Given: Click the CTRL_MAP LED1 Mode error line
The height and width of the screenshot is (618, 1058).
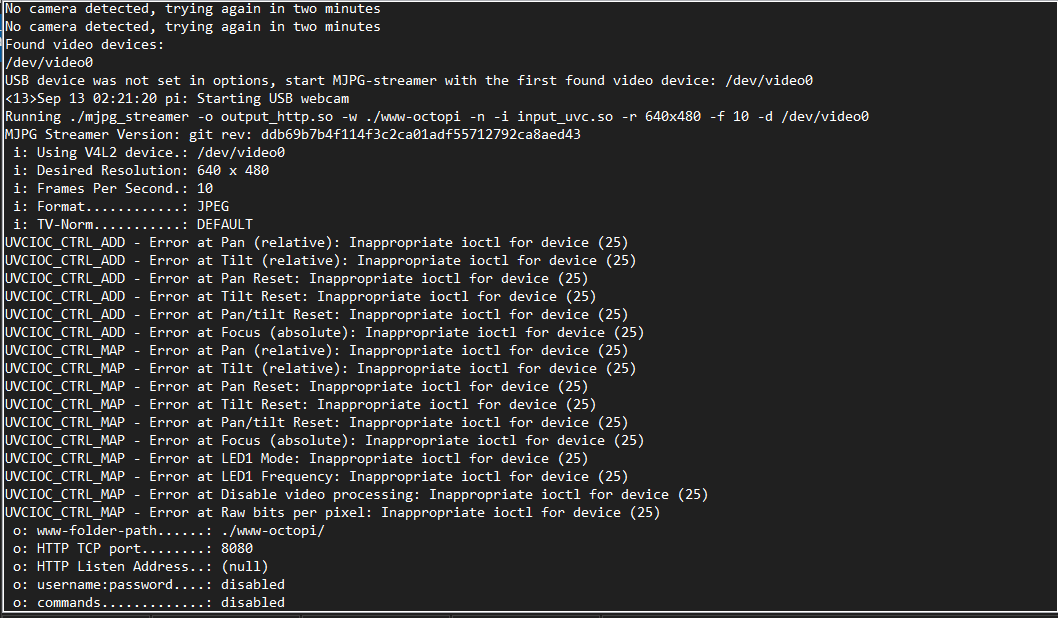Looking at the screenshot, I should [296, 459].
